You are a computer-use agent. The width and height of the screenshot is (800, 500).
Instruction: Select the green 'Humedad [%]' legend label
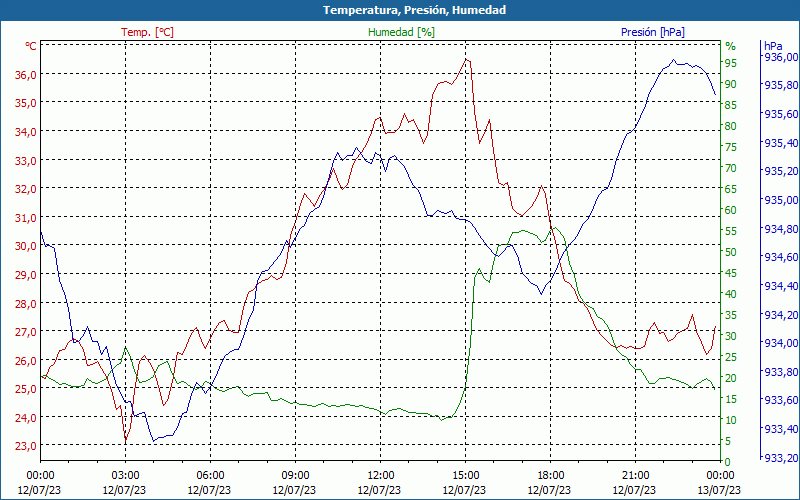(402, 32)
